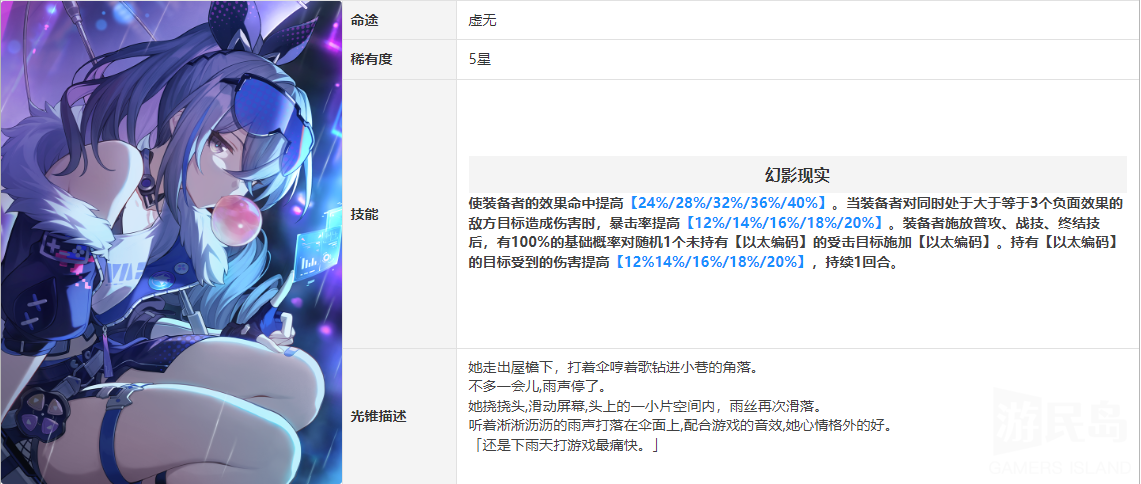Click the text 持续1回合 at the skill's end

[x=861, y=263]
